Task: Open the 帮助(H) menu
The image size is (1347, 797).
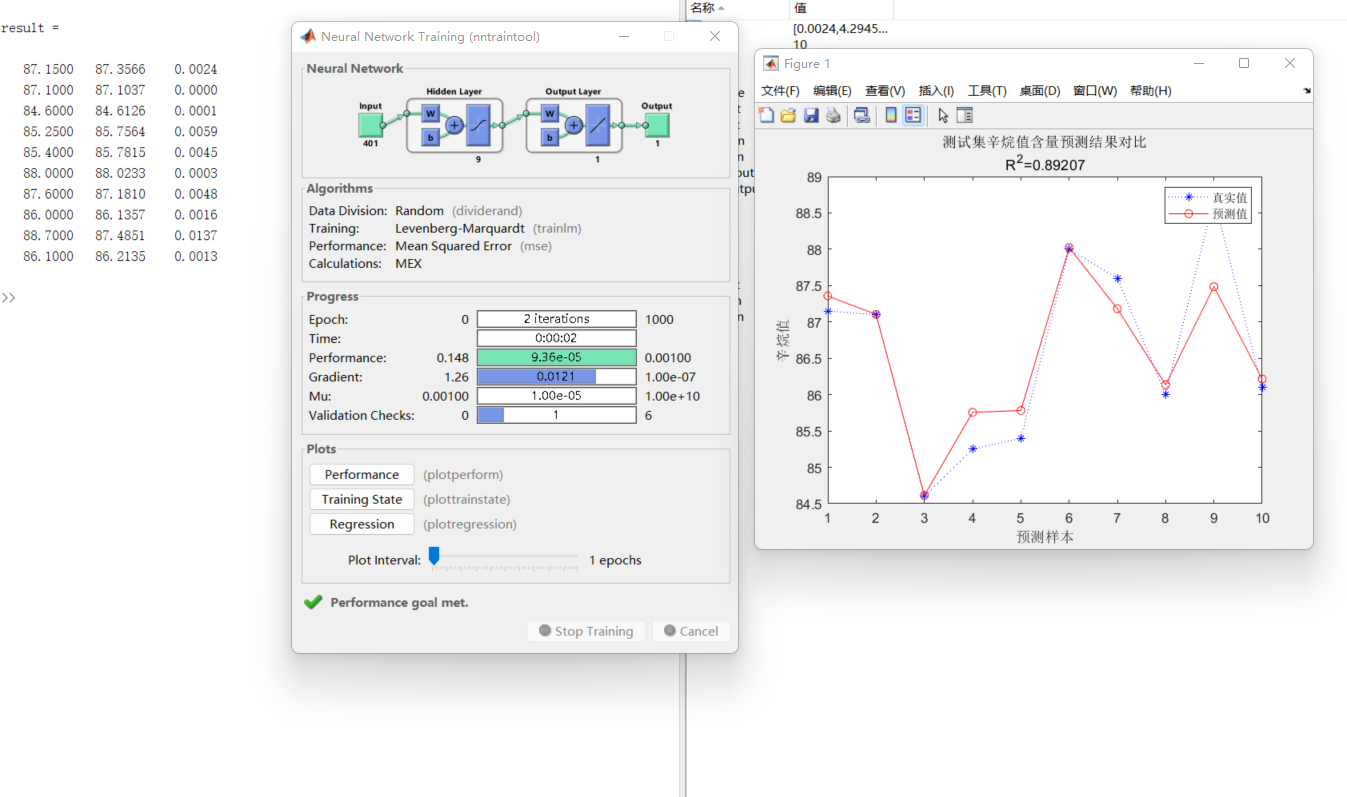Action: pos(1150,91)
